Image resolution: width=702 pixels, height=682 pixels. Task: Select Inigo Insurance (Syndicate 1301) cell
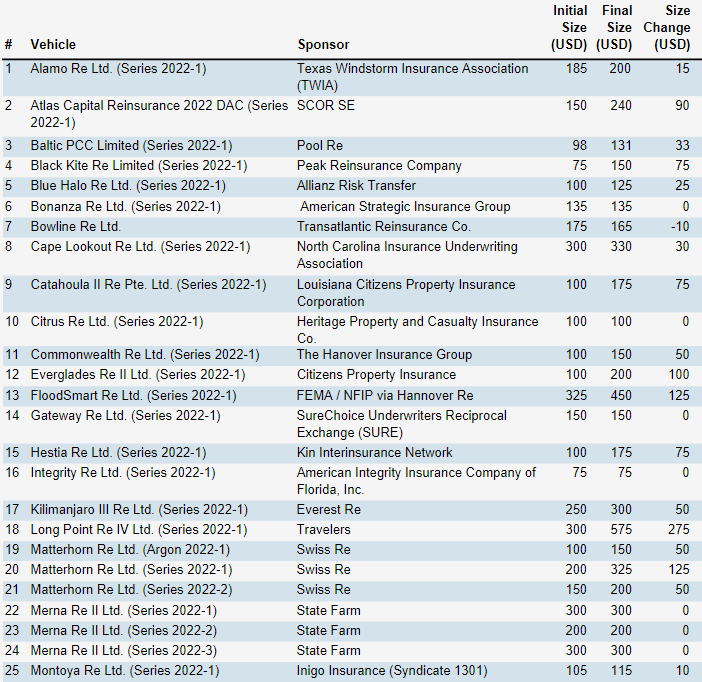click(x=392, y=671)
